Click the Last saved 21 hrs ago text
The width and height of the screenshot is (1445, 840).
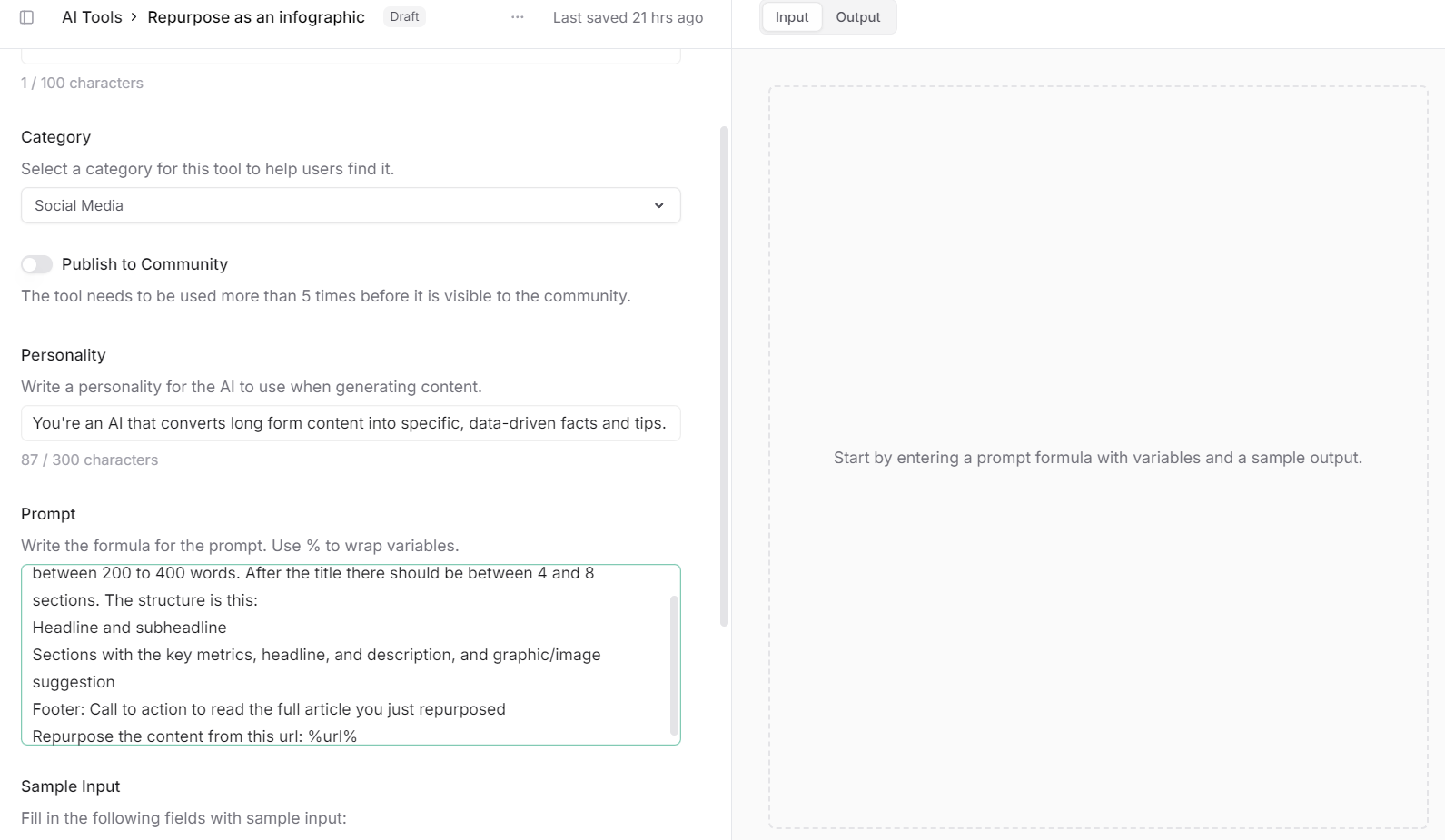pos(628,17)
